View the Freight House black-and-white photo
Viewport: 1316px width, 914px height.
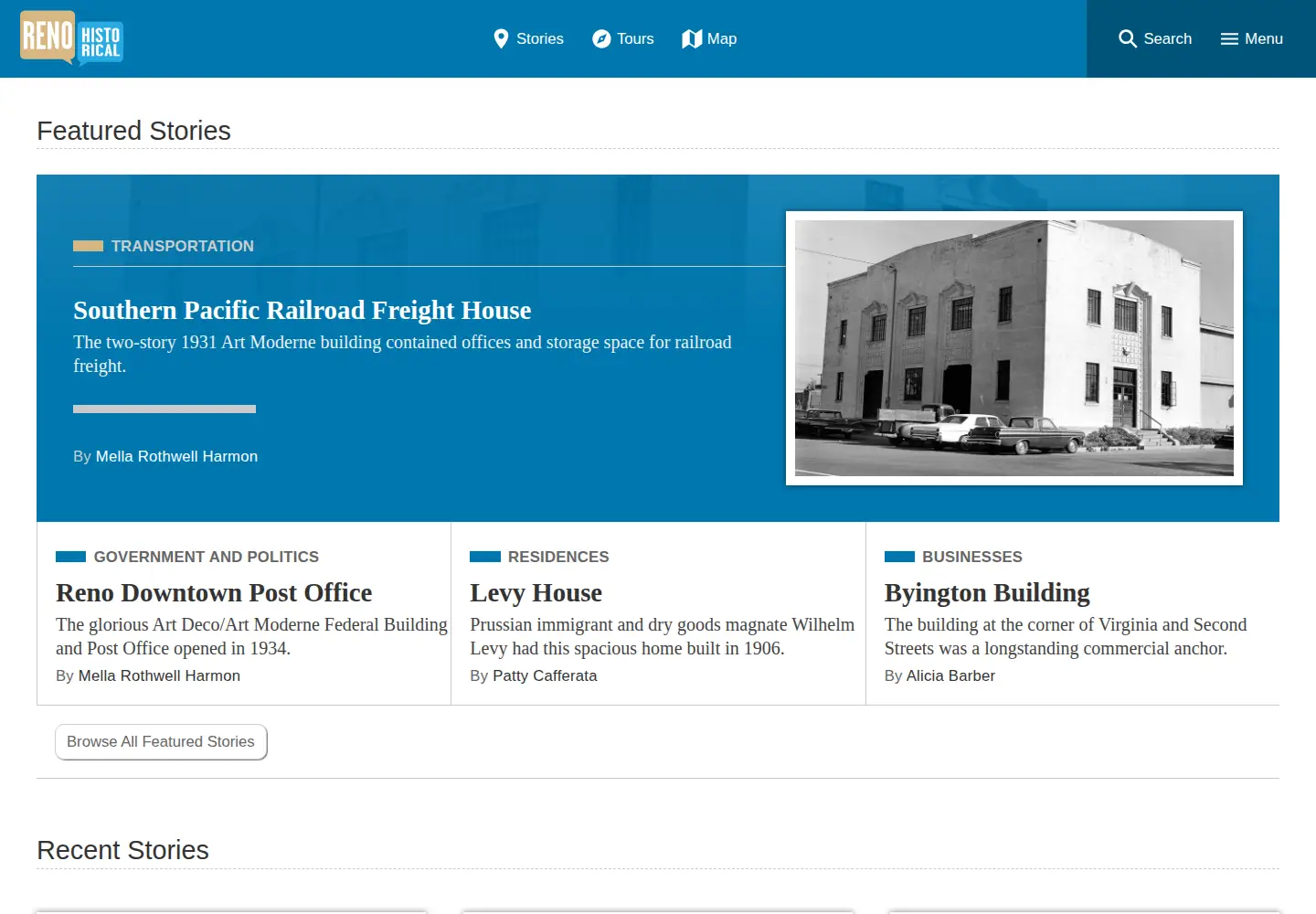(x=1014, y=348)
